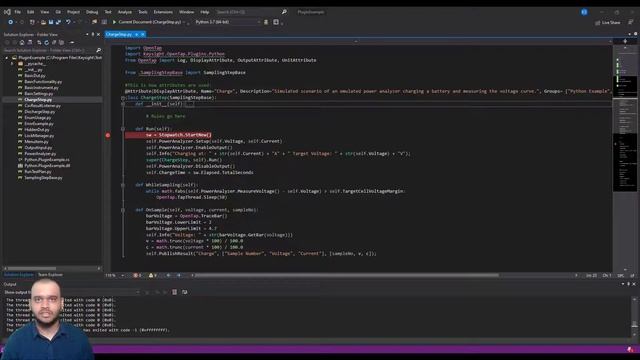Click the Refresh icon in Solution Explorer
640x360 pixels.
click(x=47, y=42)
